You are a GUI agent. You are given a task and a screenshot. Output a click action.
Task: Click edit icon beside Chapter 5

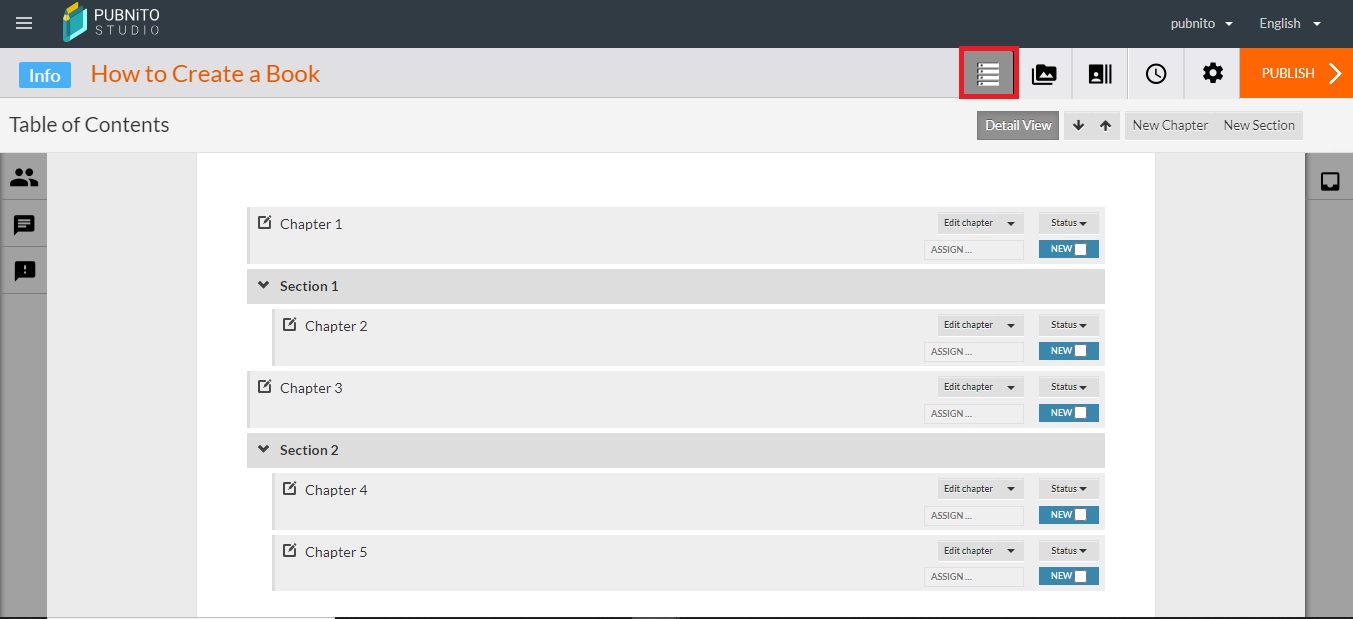coord(289,550)
